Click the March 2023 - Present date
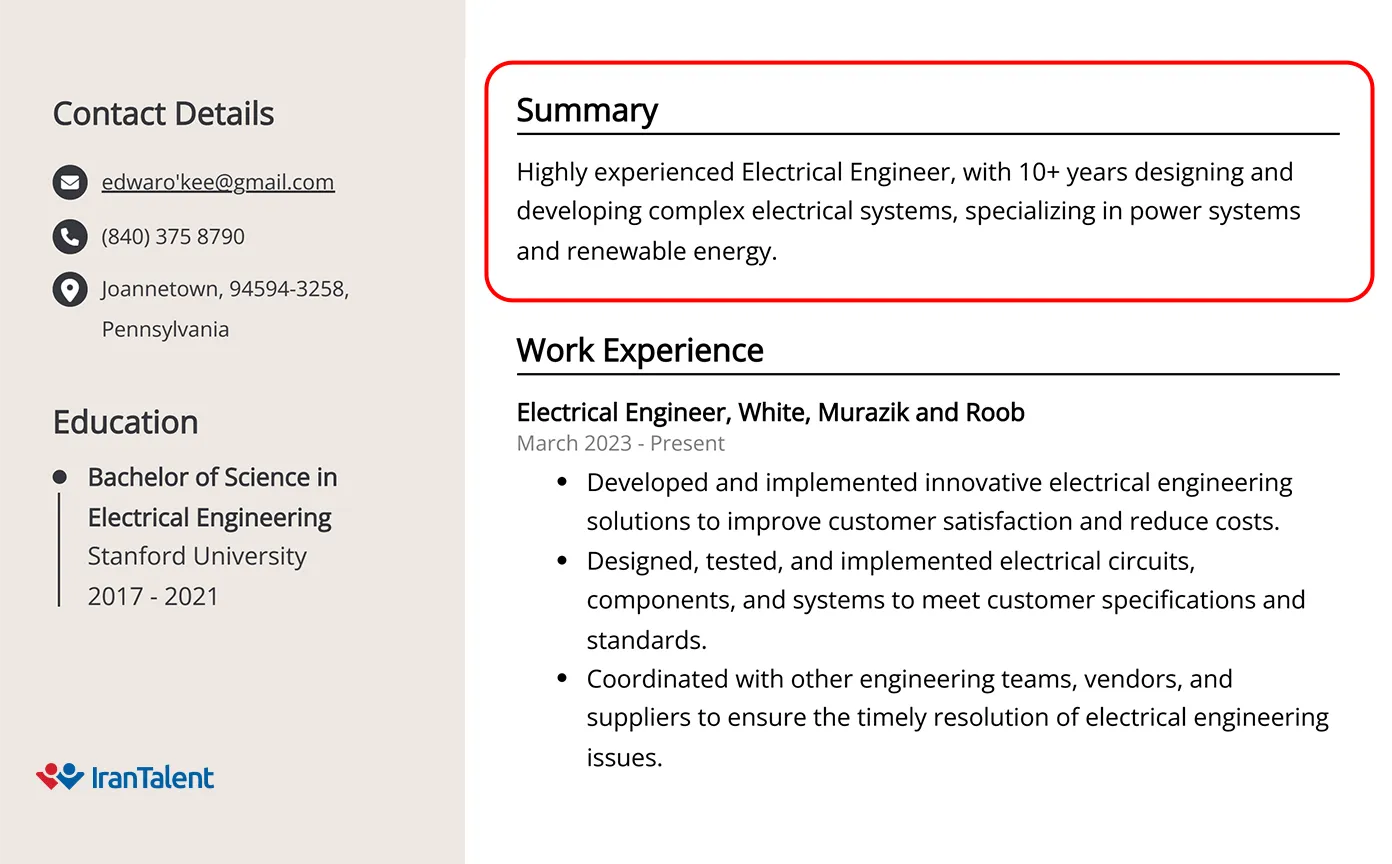Viewport: 1392px width, 864px height. pos(620,443)
